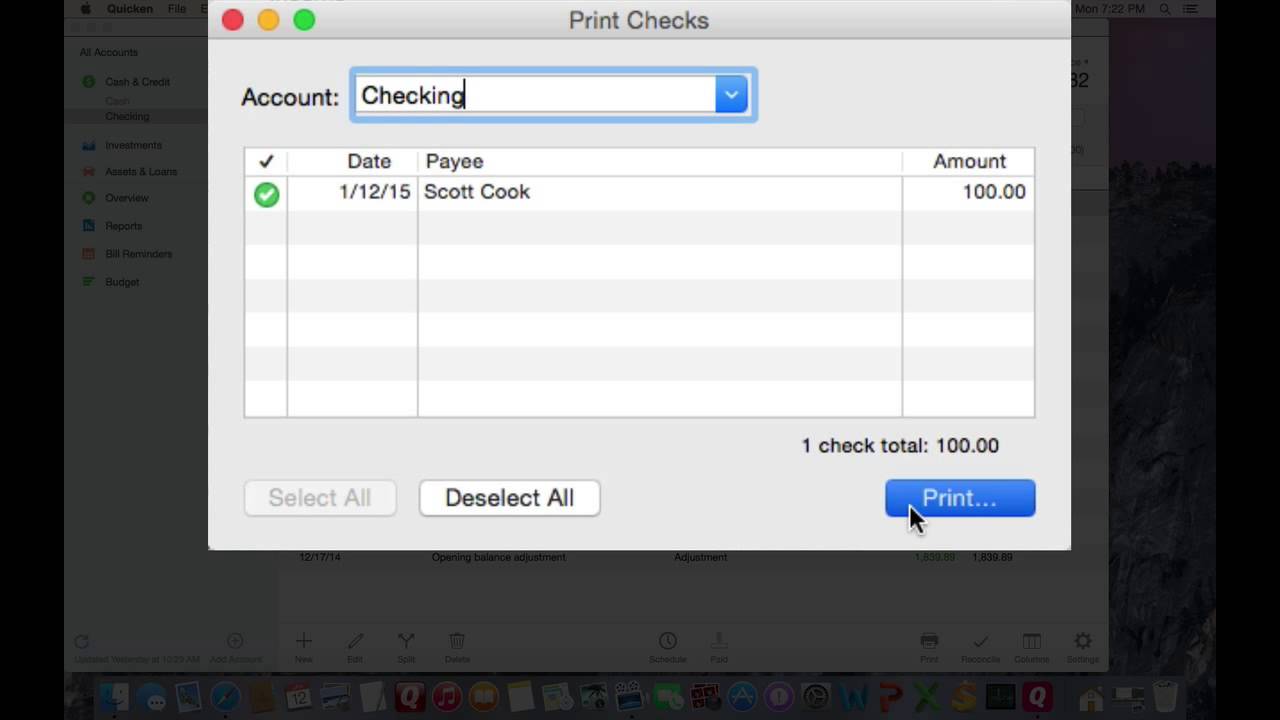Click into the Account field showing Checking

[x=535, y=95]
